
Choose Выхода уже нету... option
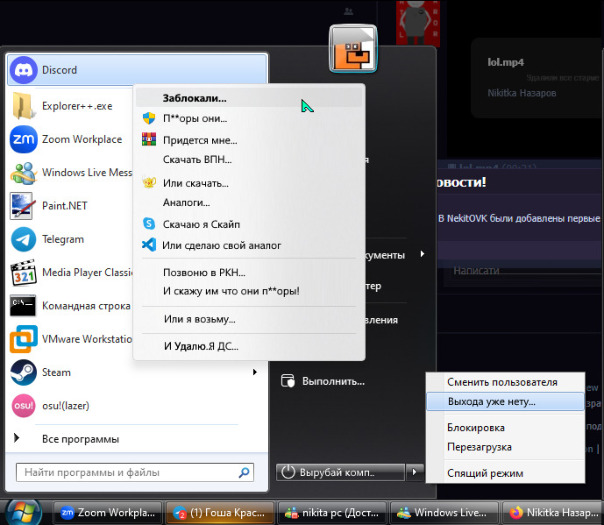point(505,402)
